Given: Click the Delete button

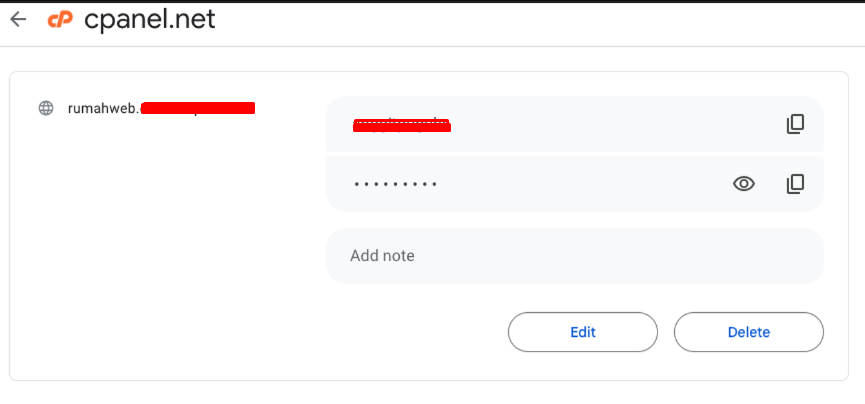Looking at the screenshot, I should [749, 332].
